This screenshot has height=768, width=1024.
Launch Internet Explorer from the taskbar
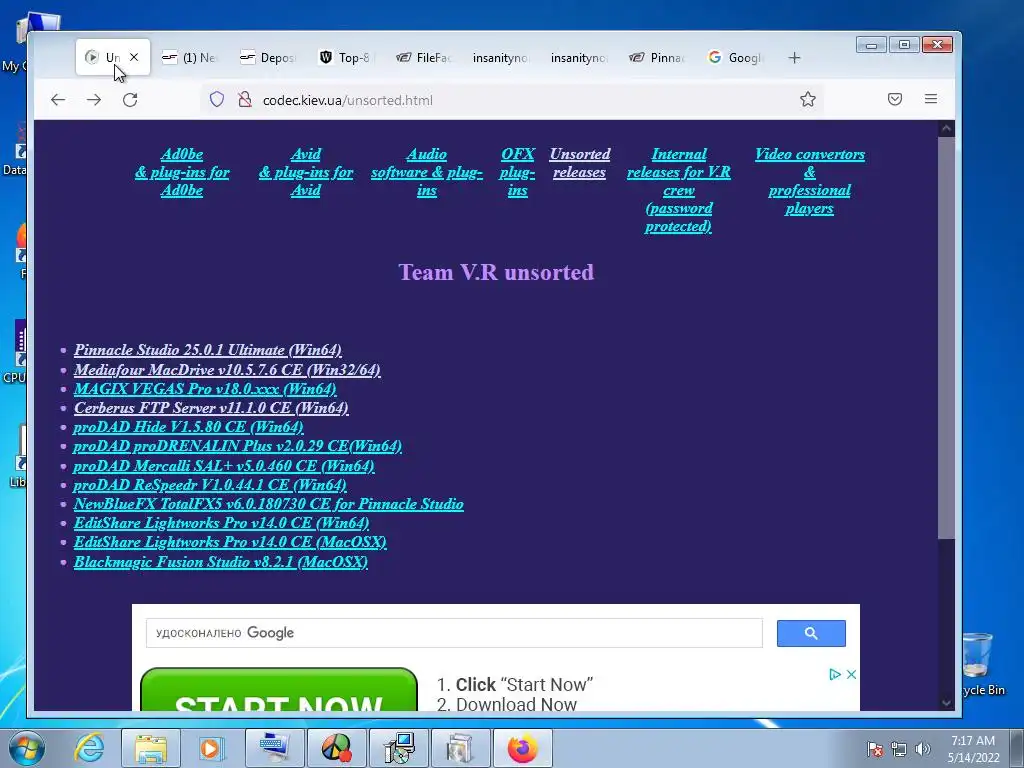pyautogui.click(x=89, y=748)
